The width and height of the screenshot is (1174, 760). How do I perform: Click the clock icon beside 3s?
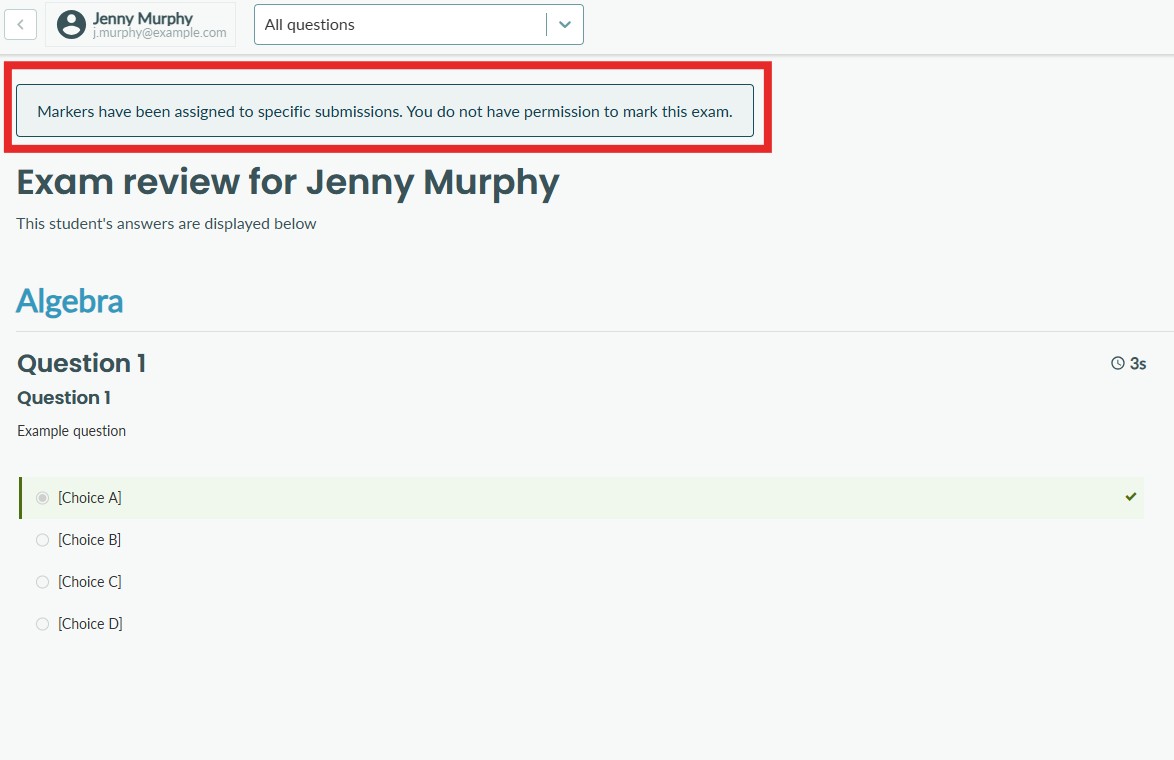1117,364
